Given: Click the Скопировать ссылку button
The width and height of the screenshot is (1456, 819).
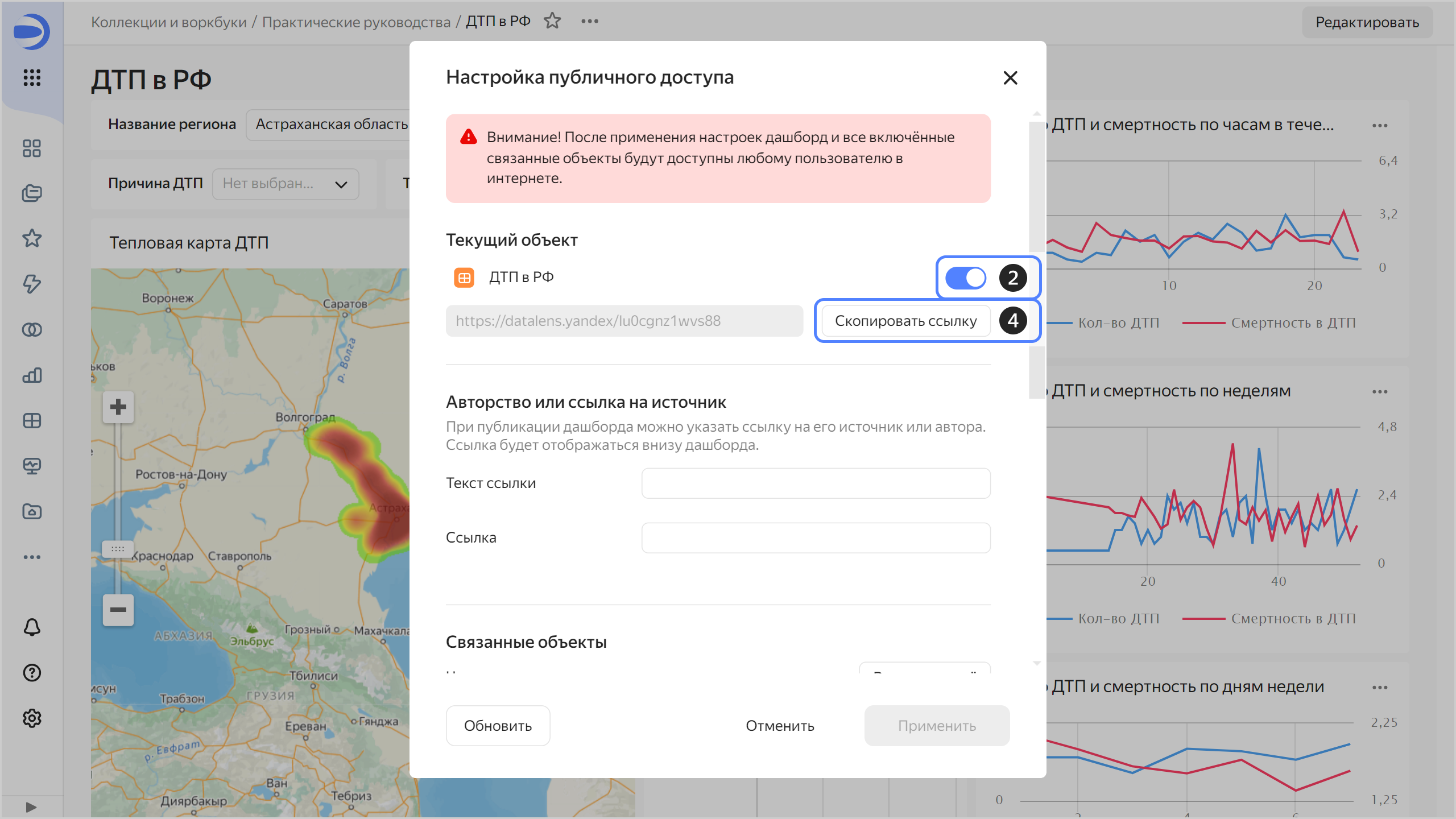Looking at the screenshot, I should (x=905, y=321).
